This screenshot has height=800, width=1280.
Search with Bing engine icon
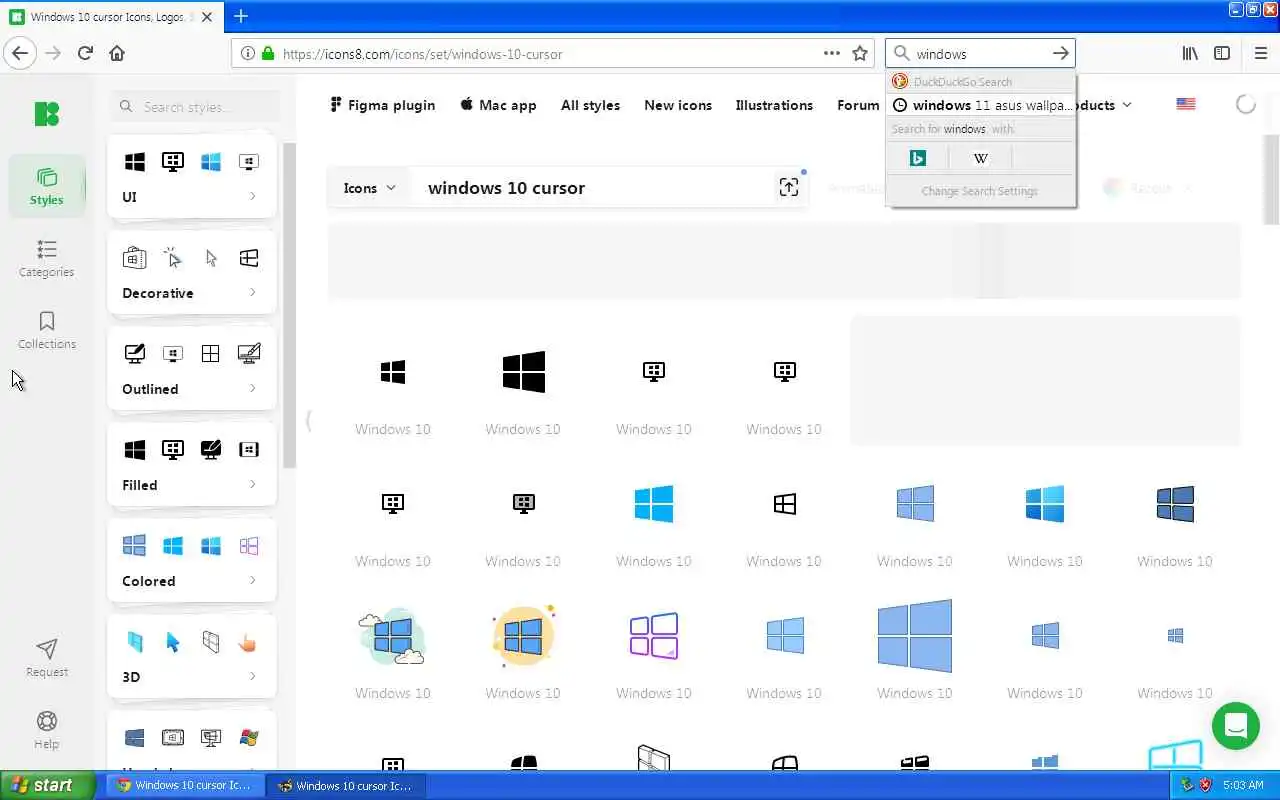click(917, 158)
